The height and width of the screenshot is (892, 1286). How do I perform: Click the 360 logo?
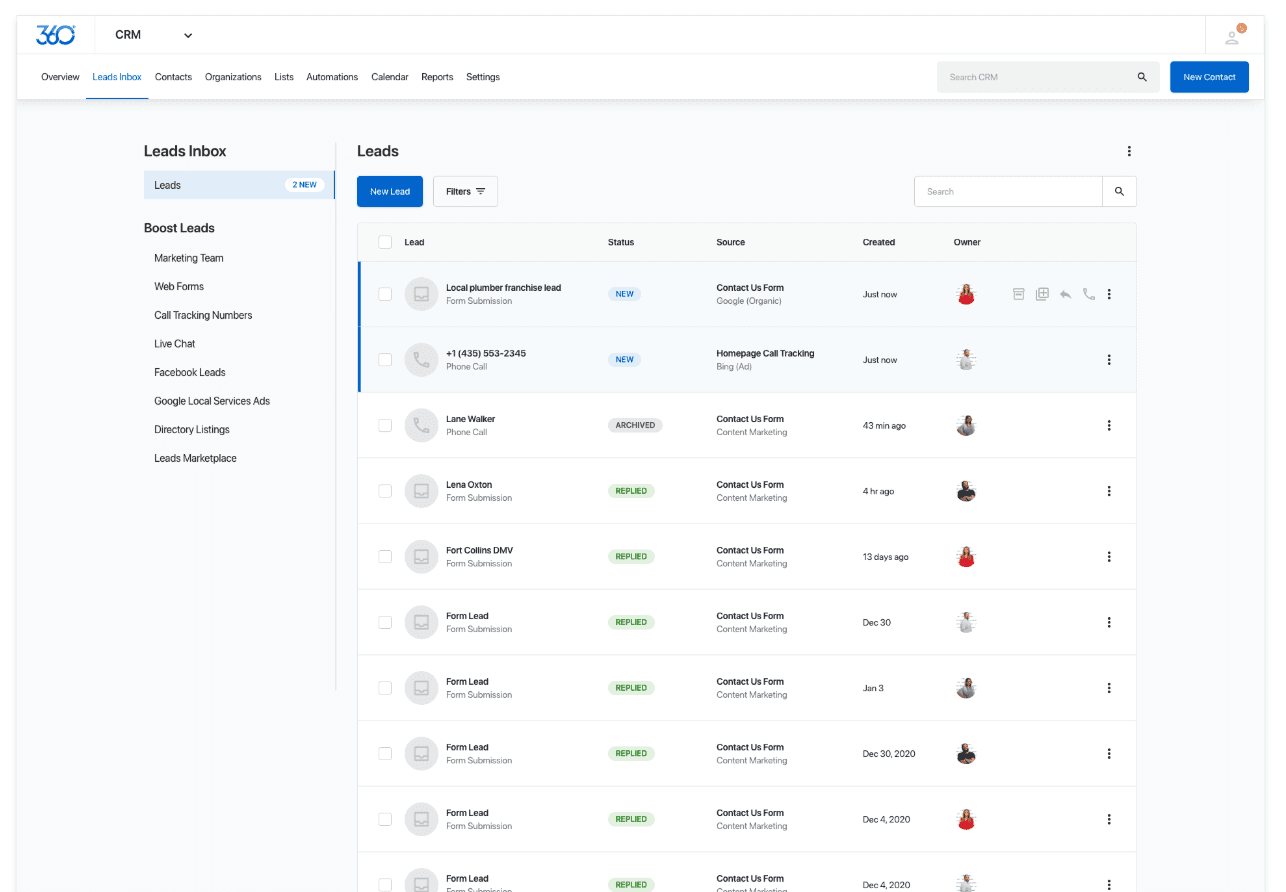[55, 35]
